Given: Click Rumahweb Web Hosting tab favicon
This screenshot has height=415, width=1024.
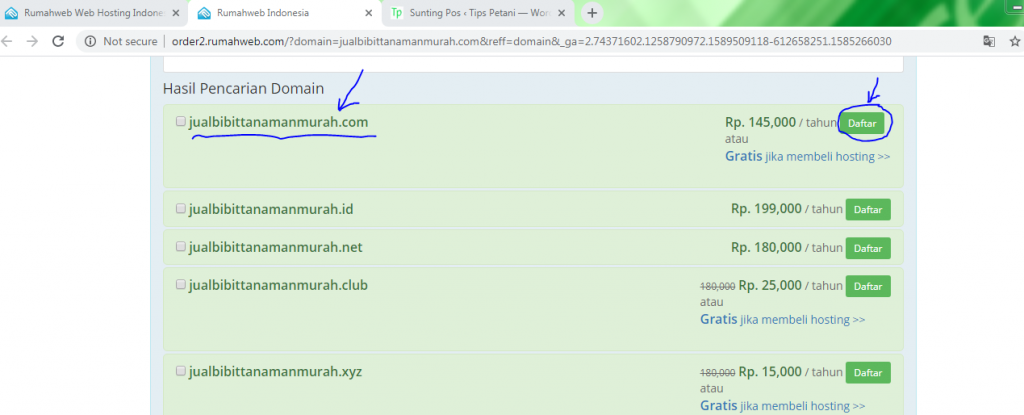Looking at the screenshot, I should (x=11, y=12).
